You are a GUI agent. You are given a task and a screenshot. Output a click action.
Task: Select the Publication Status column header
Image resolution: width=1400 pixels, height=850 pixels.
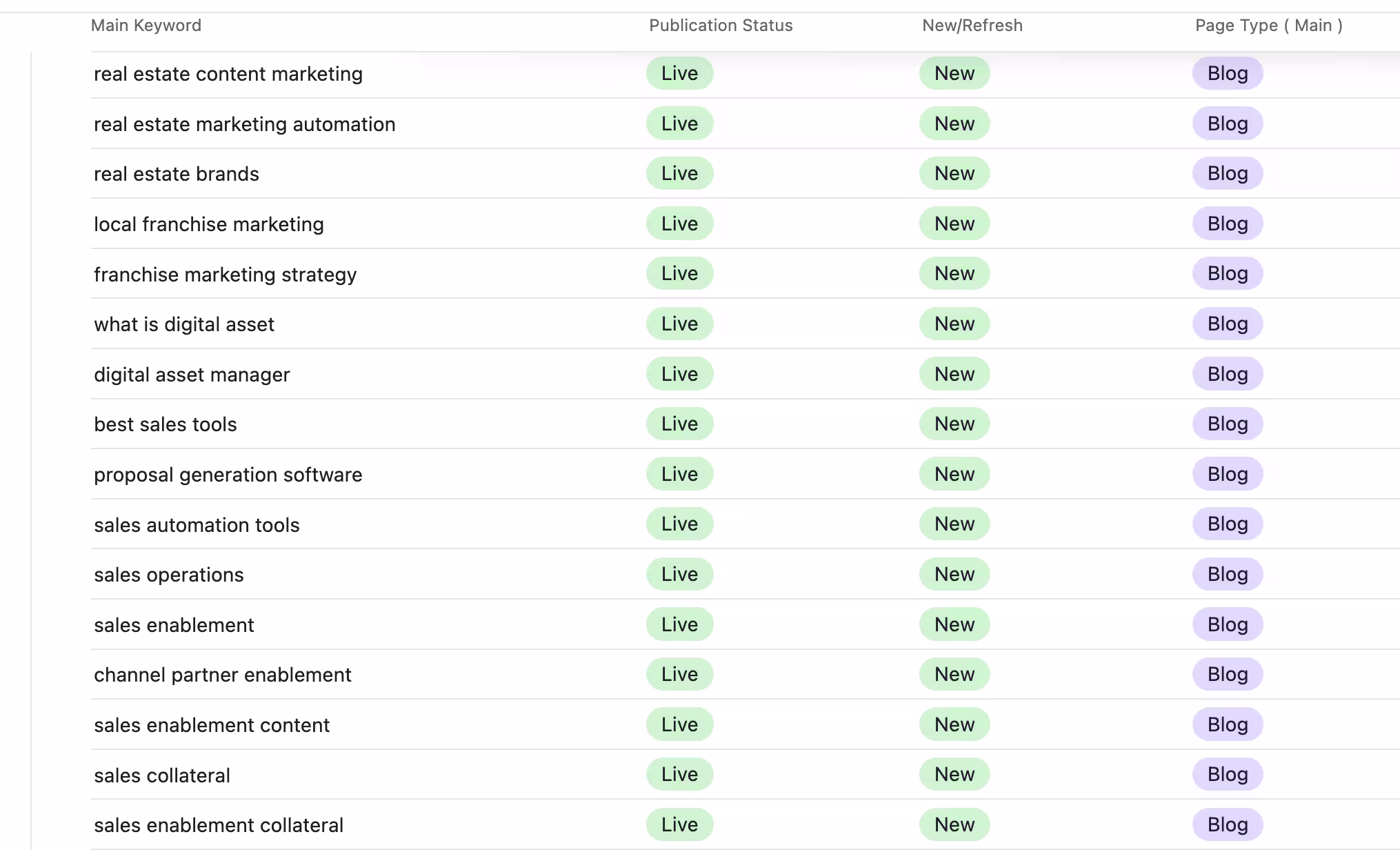(x=721, y=26)
